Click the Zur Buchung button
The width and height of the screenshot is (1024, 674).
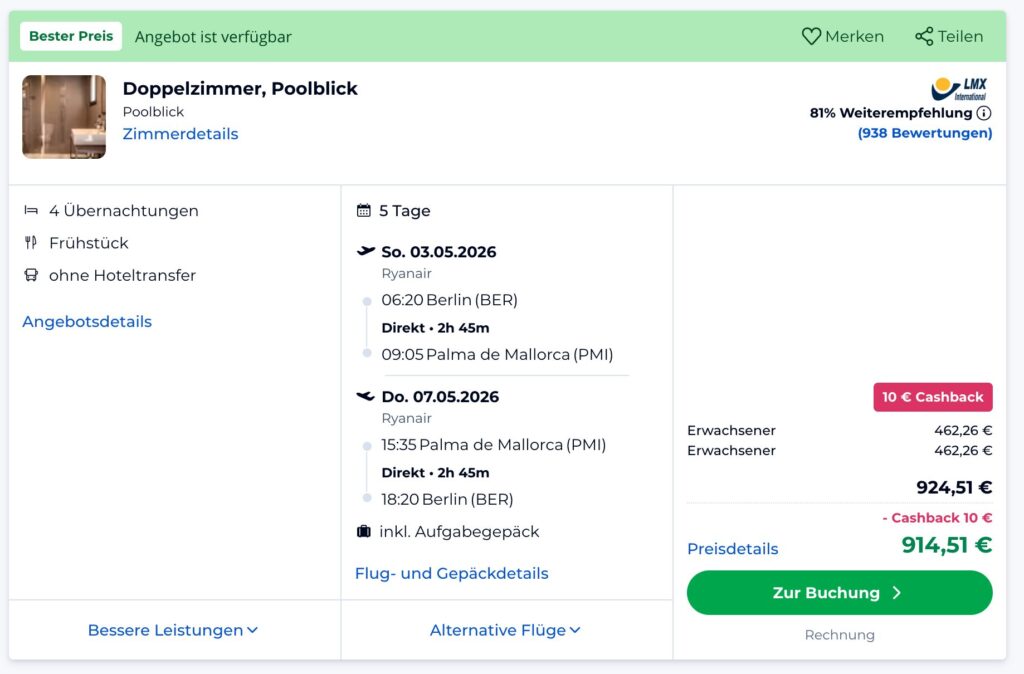(839, 593)
